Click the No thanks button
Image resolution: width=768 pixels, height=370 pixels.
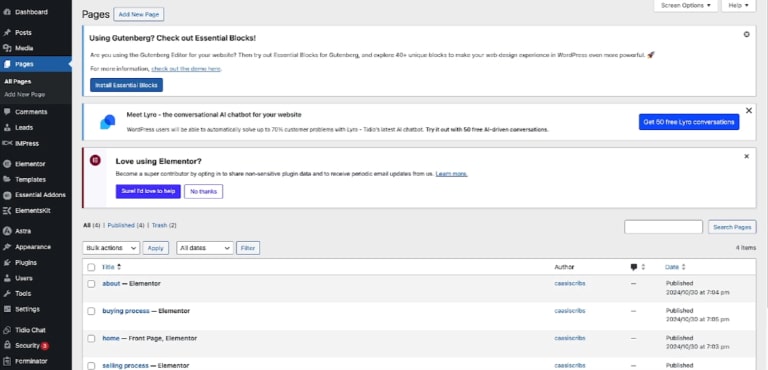(203, 192)
